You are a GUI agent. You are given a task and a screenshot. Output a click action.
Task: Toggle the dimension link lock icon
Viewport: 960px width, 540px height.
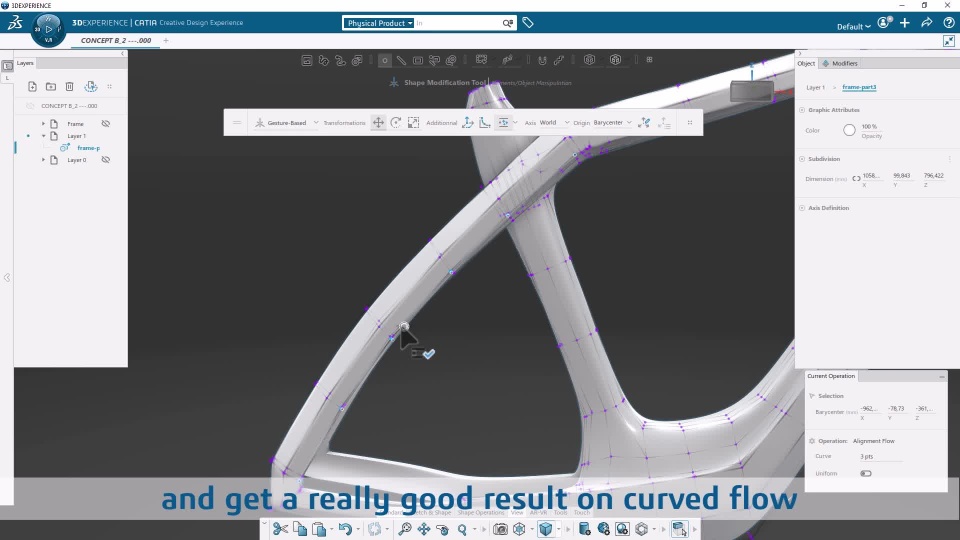coord(856,179)
